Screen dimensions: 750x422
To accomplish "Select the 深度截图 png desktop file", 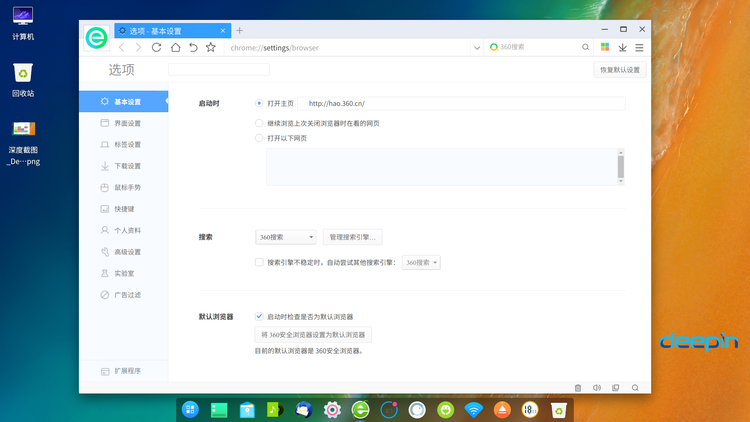I will (23, 143).
